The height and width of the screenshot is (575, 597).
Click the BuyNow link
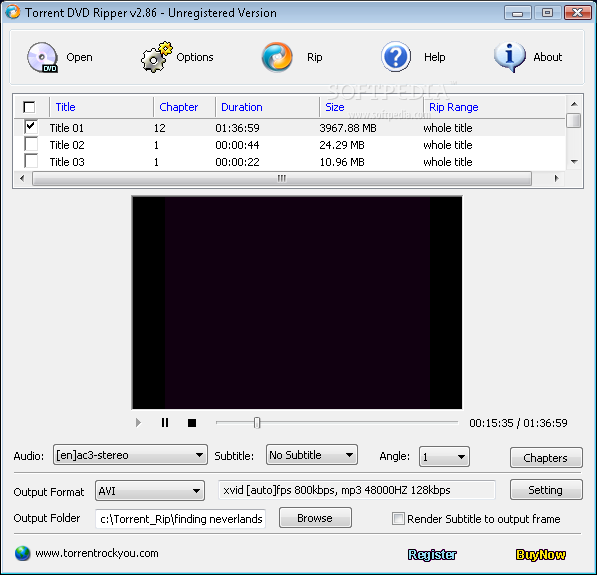point(541,555)
